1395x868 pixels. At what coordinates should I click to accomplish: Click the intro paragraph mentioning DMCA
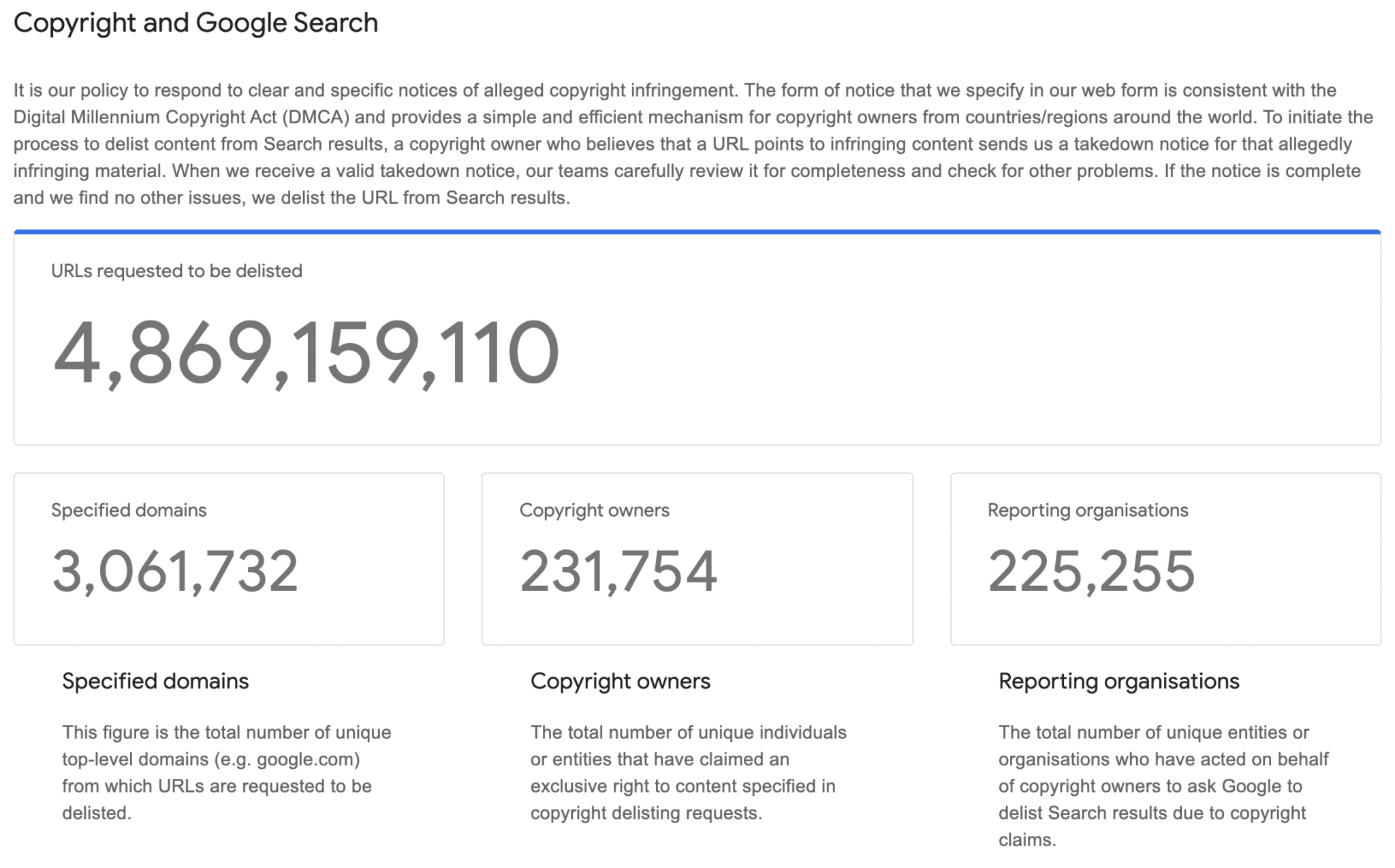(693, 144)
